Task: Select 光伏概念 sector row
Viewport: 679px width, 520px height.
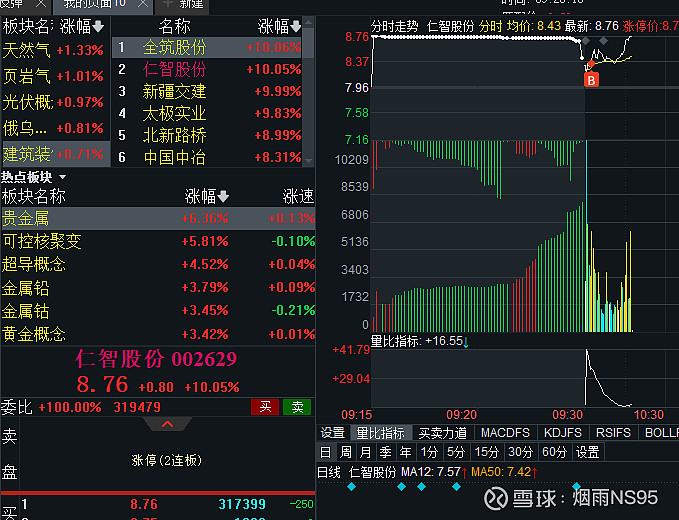Action: tap(54, 102)
